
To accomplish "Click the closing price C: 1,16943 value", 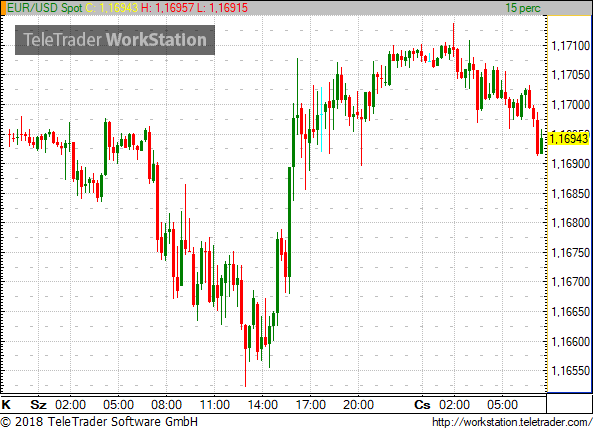I will 112,8.
